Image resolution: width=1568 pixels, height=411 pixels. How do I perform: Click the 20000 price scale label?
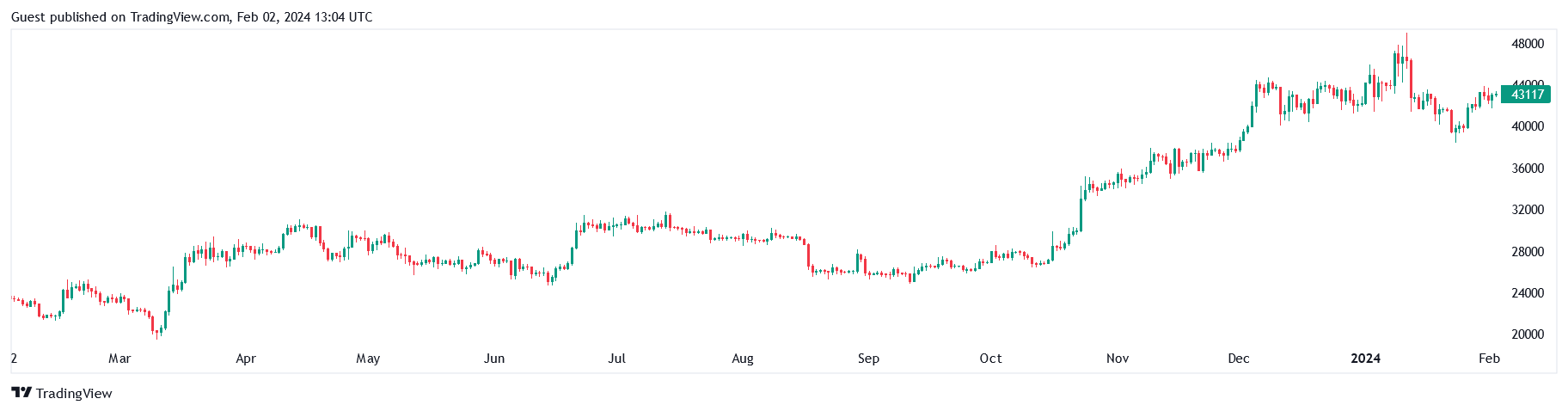(1528, 334)
